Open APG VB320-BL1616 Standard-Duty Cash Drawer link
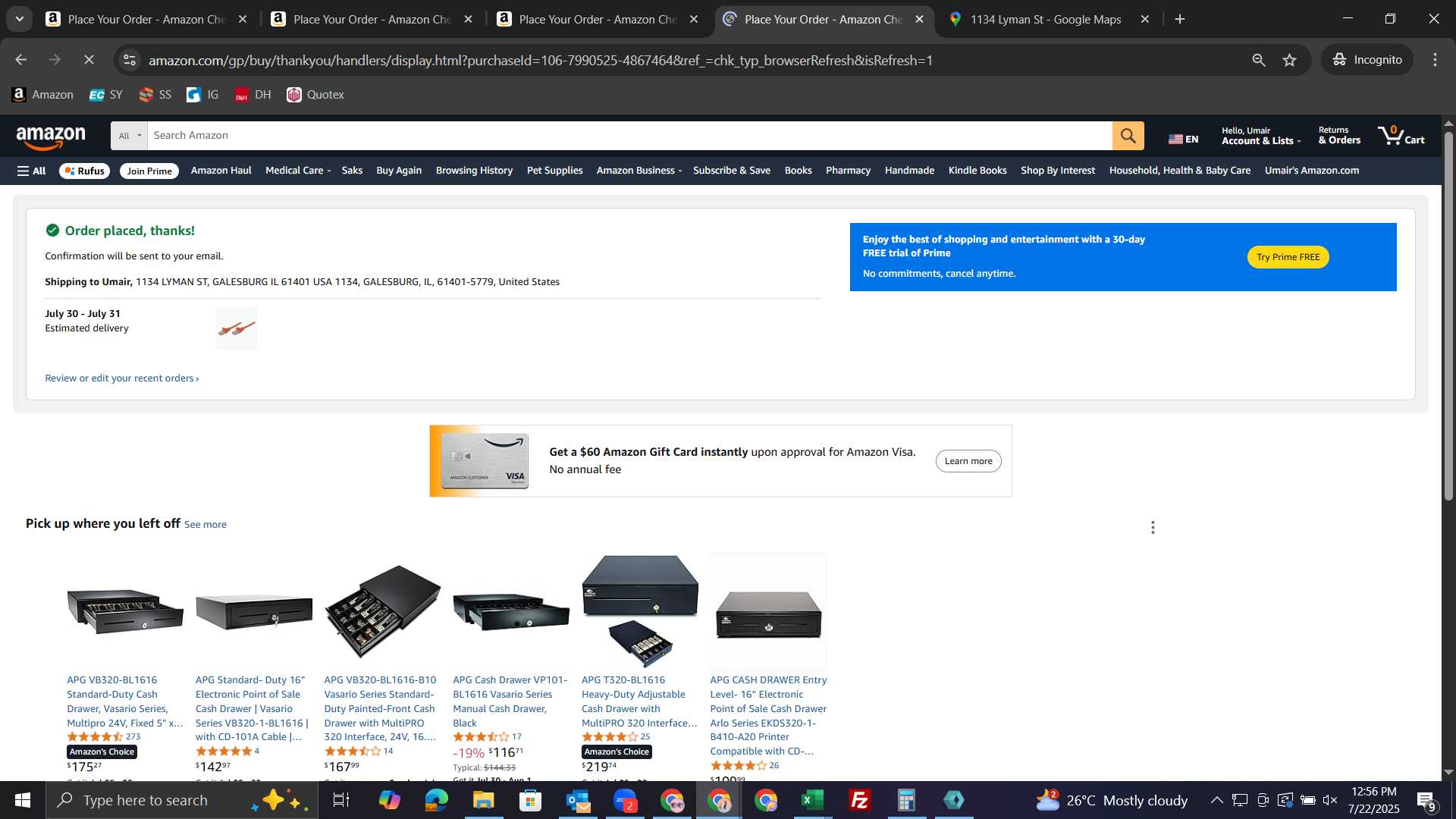The width and height of the screenshot is (1456, 819). click(124, 701)
